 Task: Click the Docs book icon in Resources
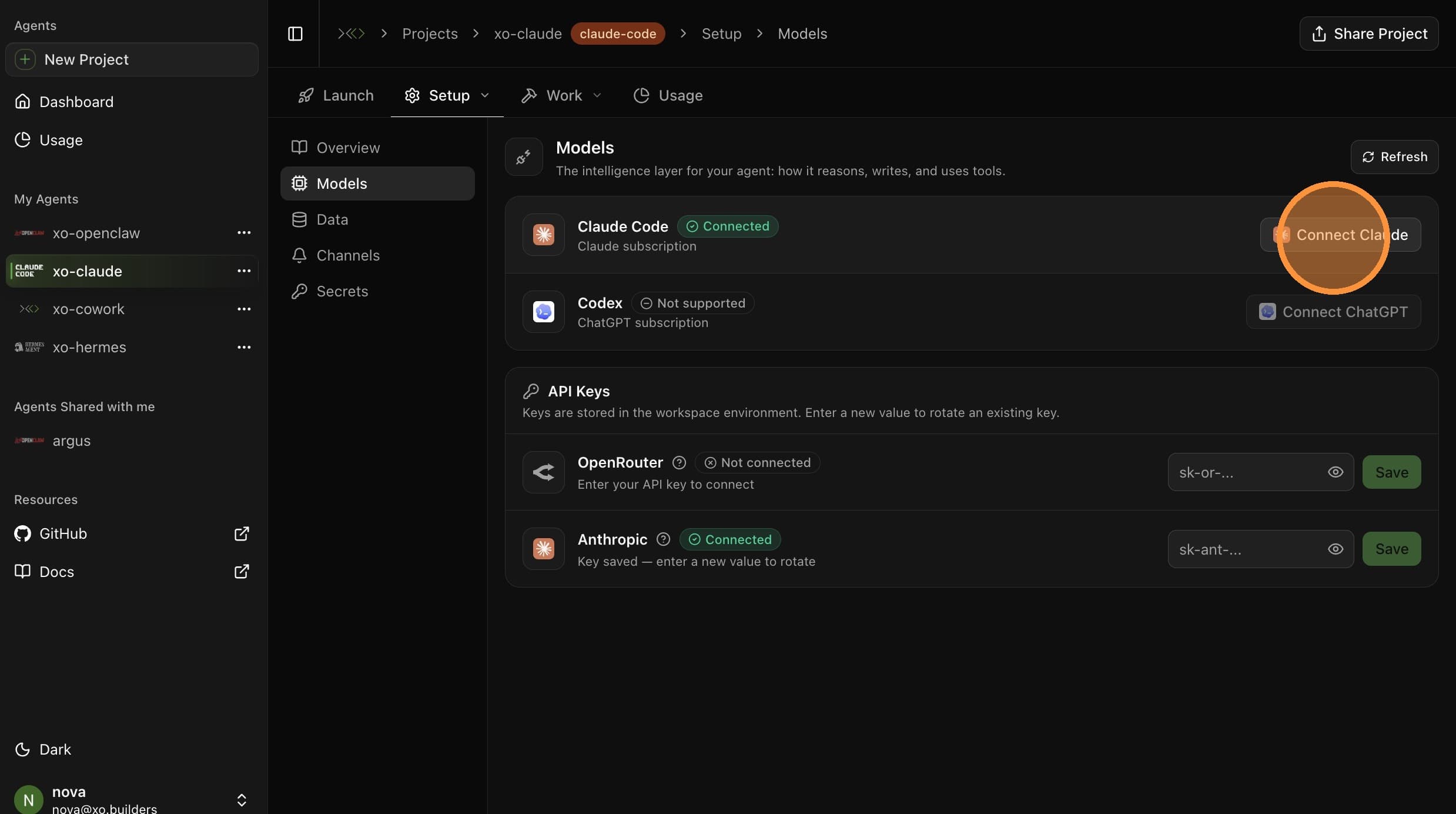tap(22, 571)
